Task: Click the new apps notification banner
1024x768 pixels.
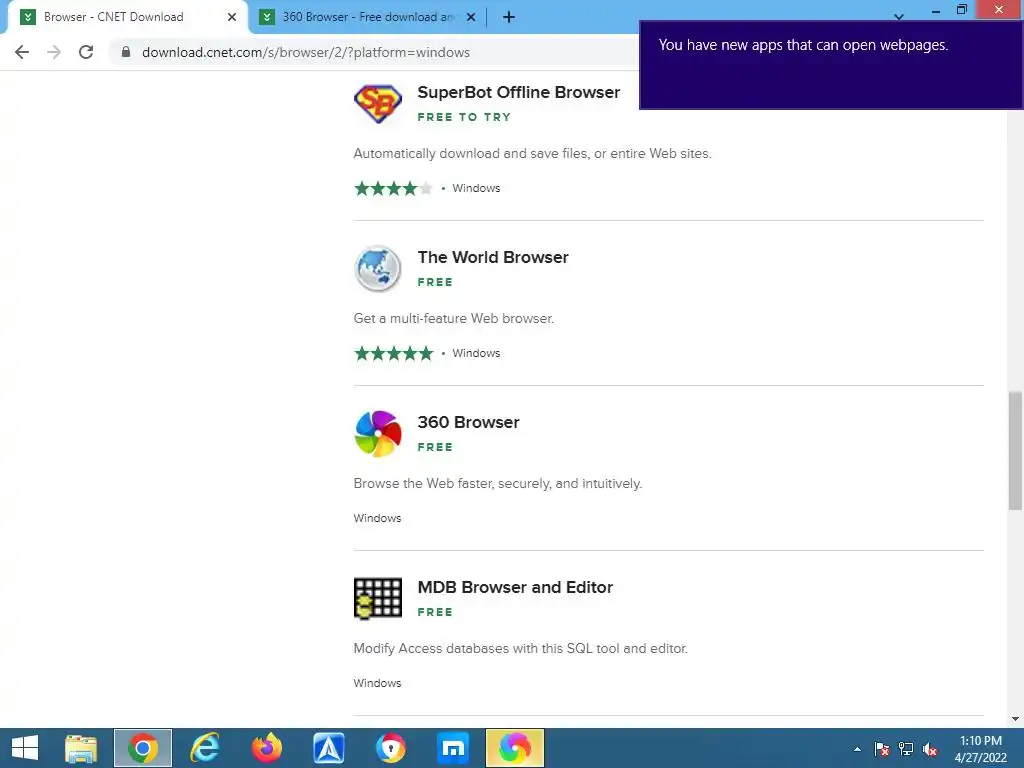Action: point(831,65)
